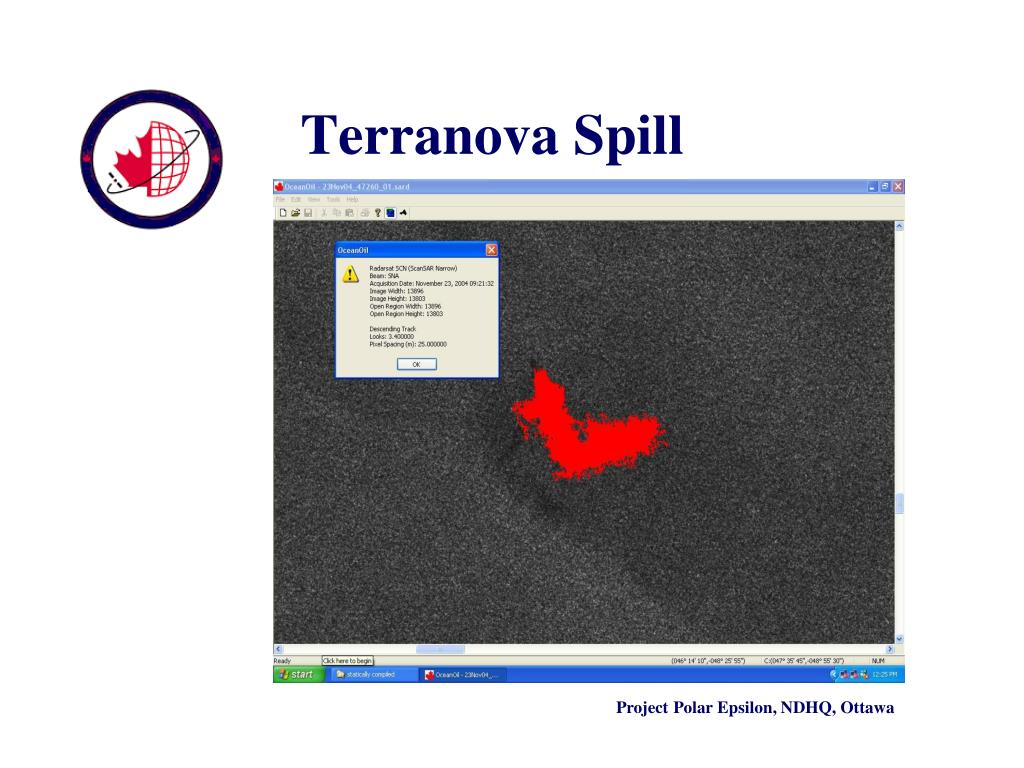Click the system tray expand arrow
This screenshot has height=768, width=1024.
click(x=833, y=675)
